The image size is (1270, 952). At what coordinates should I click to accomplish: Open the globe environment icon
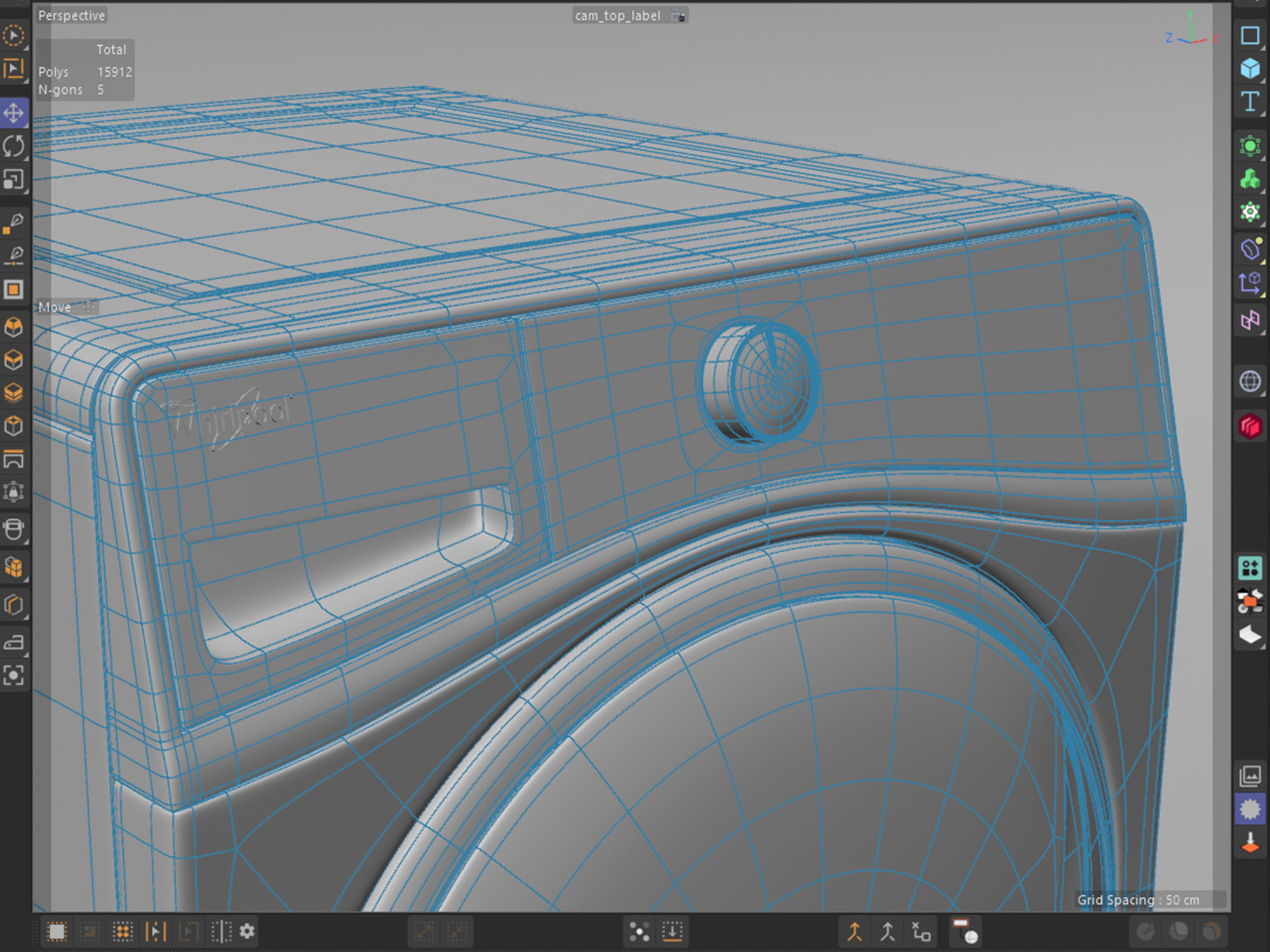[1250, 381]
